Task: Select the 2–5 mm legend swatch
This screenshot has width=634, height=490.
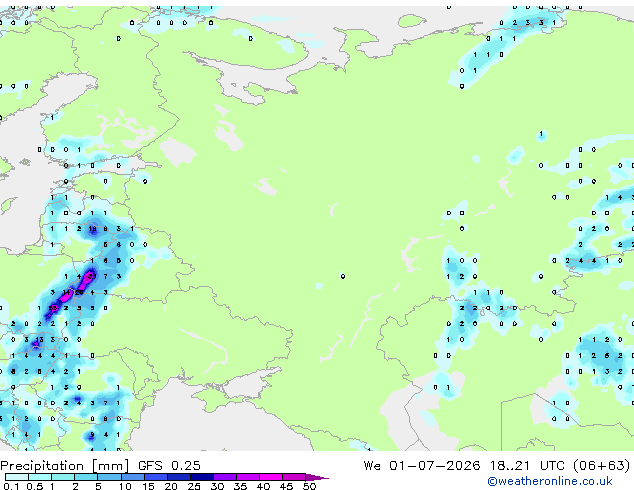Action: pyautogui.click(x=86, y=477)
